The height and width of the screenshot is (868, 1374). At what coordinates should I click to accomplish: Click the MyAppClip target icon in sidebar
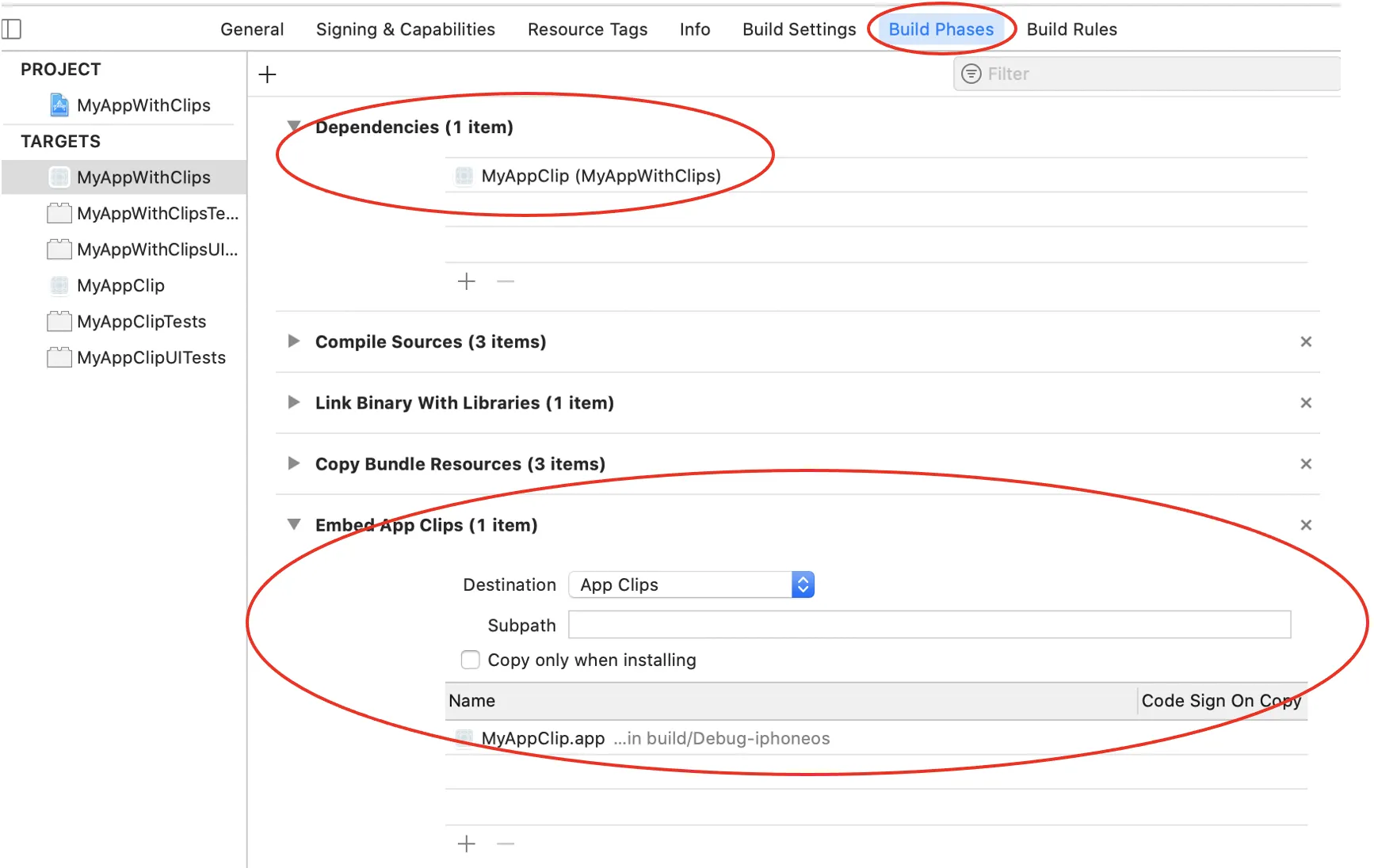click(x=59, y=285)
